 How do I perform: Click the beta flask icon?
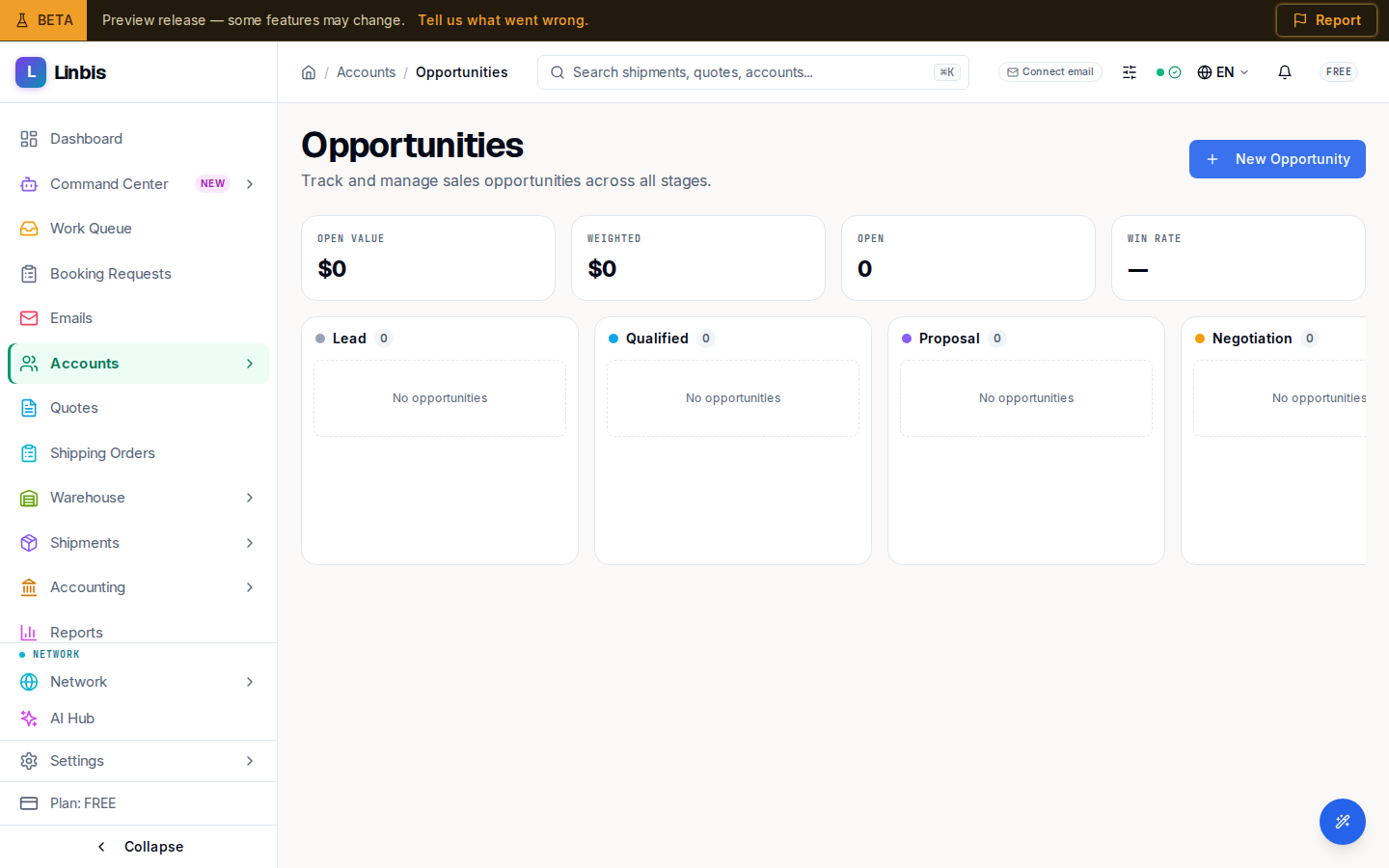click(x=22, y=20)
